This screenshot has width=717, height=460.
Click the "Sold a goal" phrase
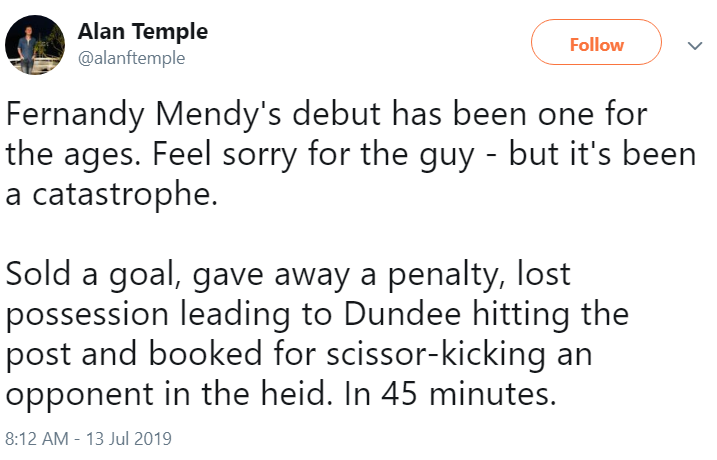[x=91, y=276]
